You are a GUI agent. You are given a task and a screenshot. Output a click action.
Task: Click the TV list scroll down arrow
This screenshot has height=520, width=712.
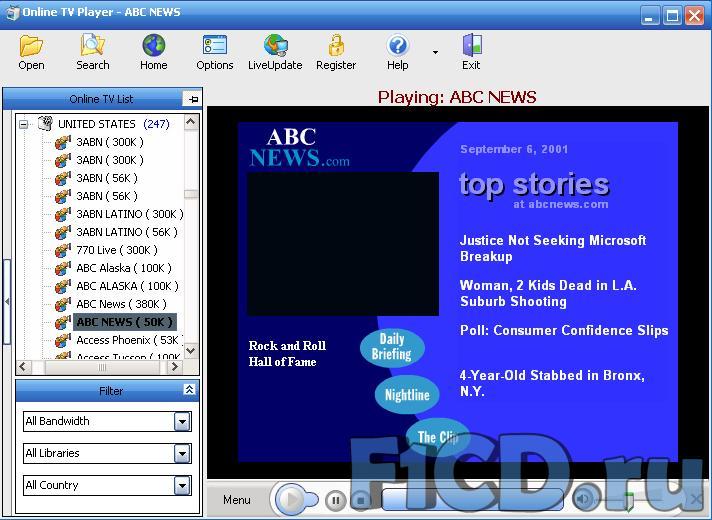pos(191,351)
